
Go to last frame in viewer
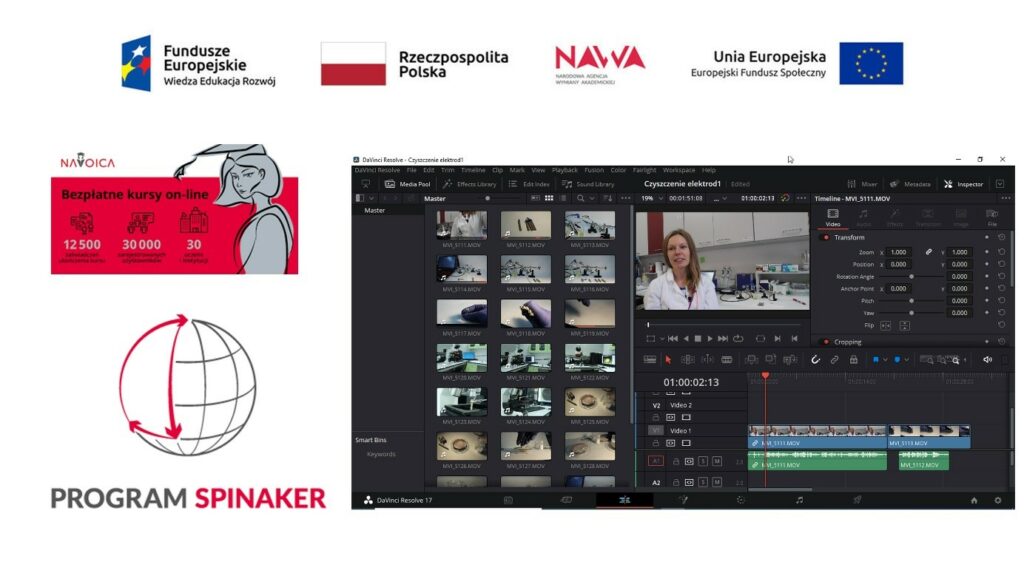pos(723,338)
